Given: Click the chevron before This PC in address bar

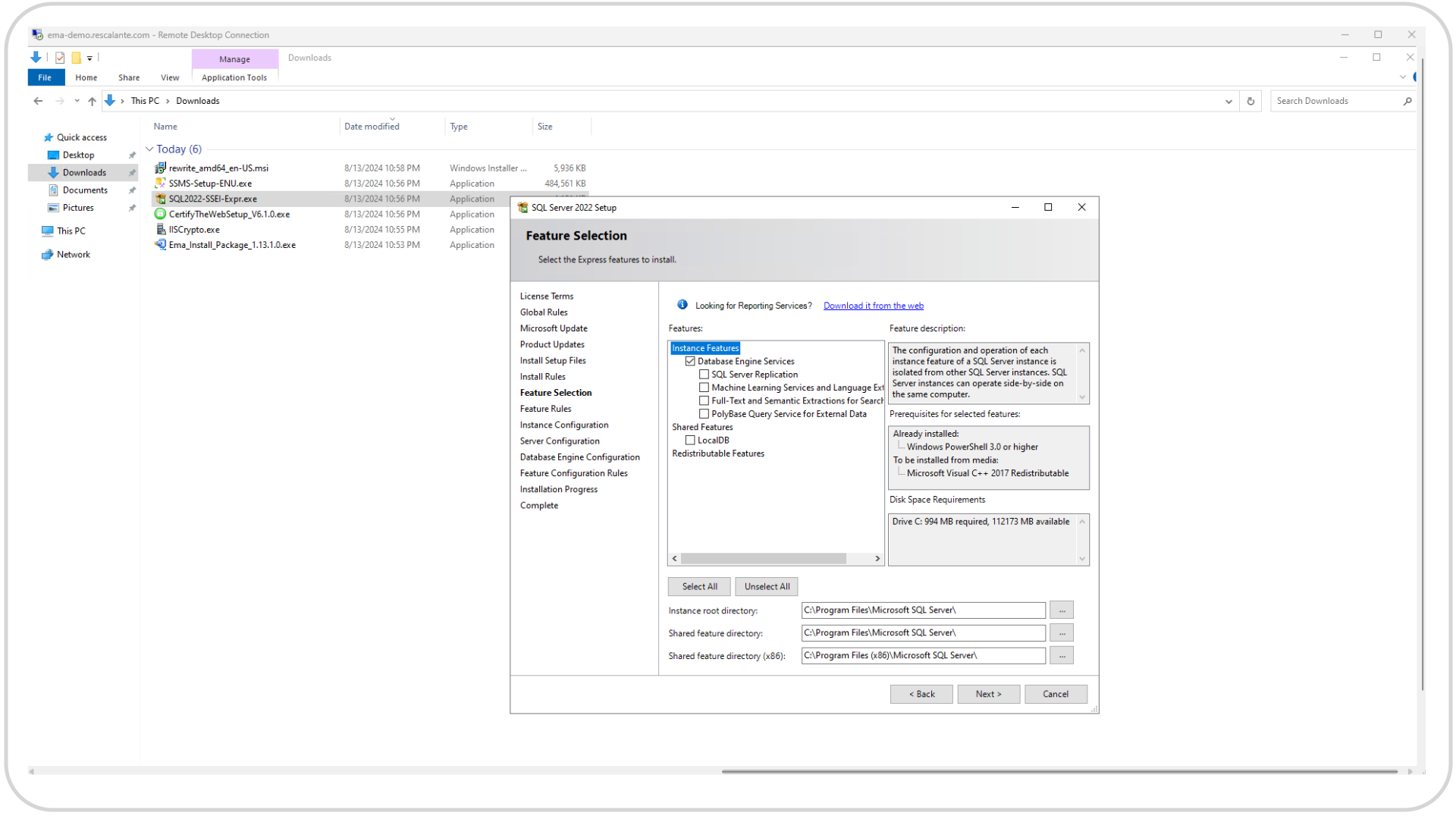Looking at the screenshot, I should click(x=122, y=101).
